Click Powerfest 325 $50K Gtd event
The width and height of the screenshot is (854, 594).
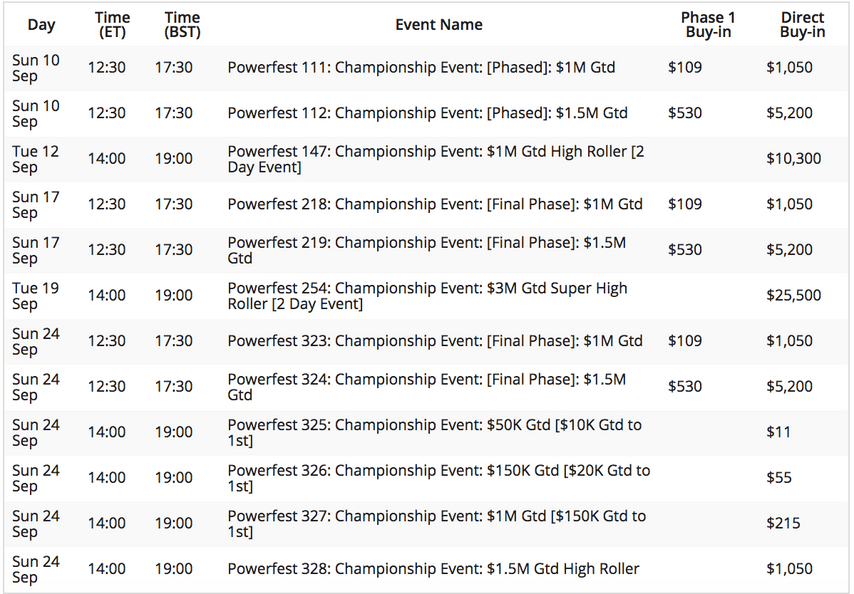(435, 432)
